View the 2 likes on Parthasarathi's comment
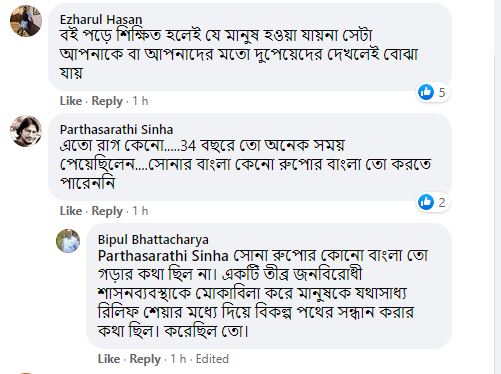The height and width of the screenshot is (374, 501). (433, 202)
